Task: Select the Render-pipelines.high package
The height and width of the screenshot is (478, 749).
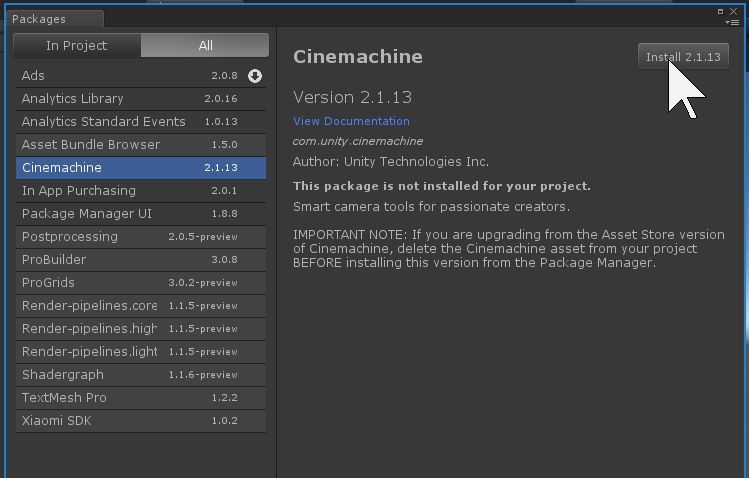Action: [x=141, y=329]
